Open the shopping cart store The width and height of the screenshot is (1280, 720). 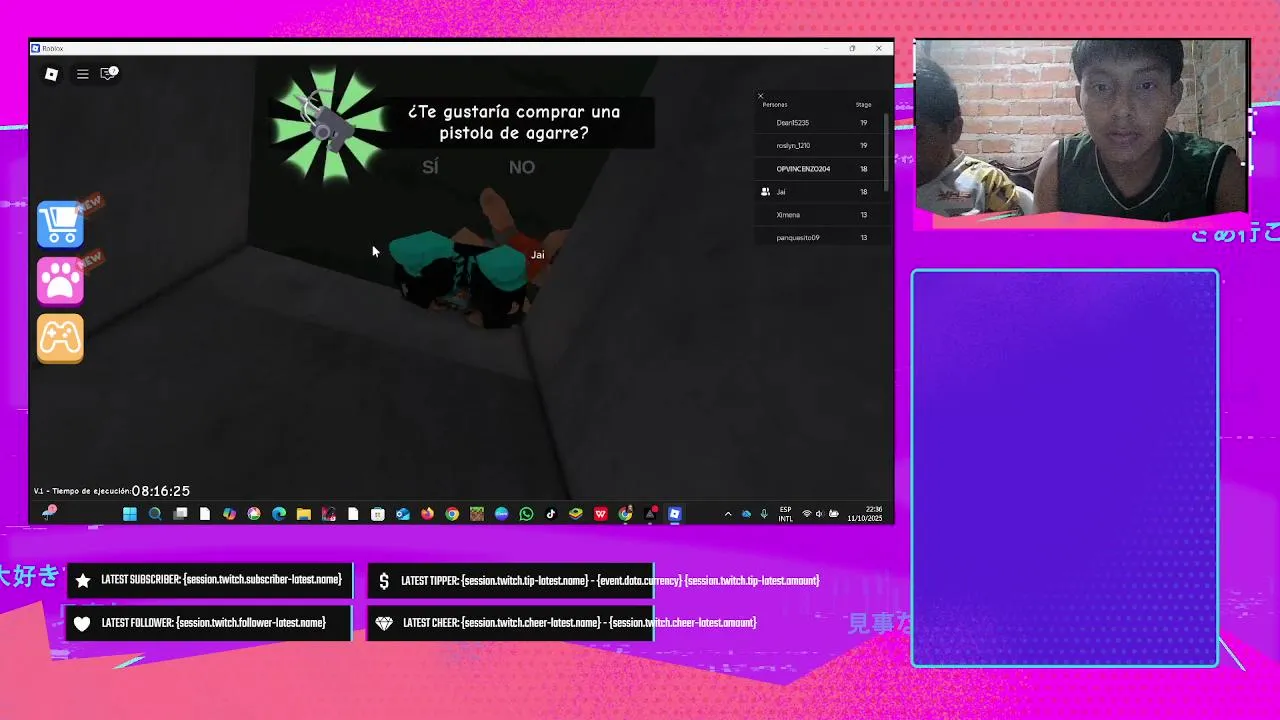click(60, 223)
